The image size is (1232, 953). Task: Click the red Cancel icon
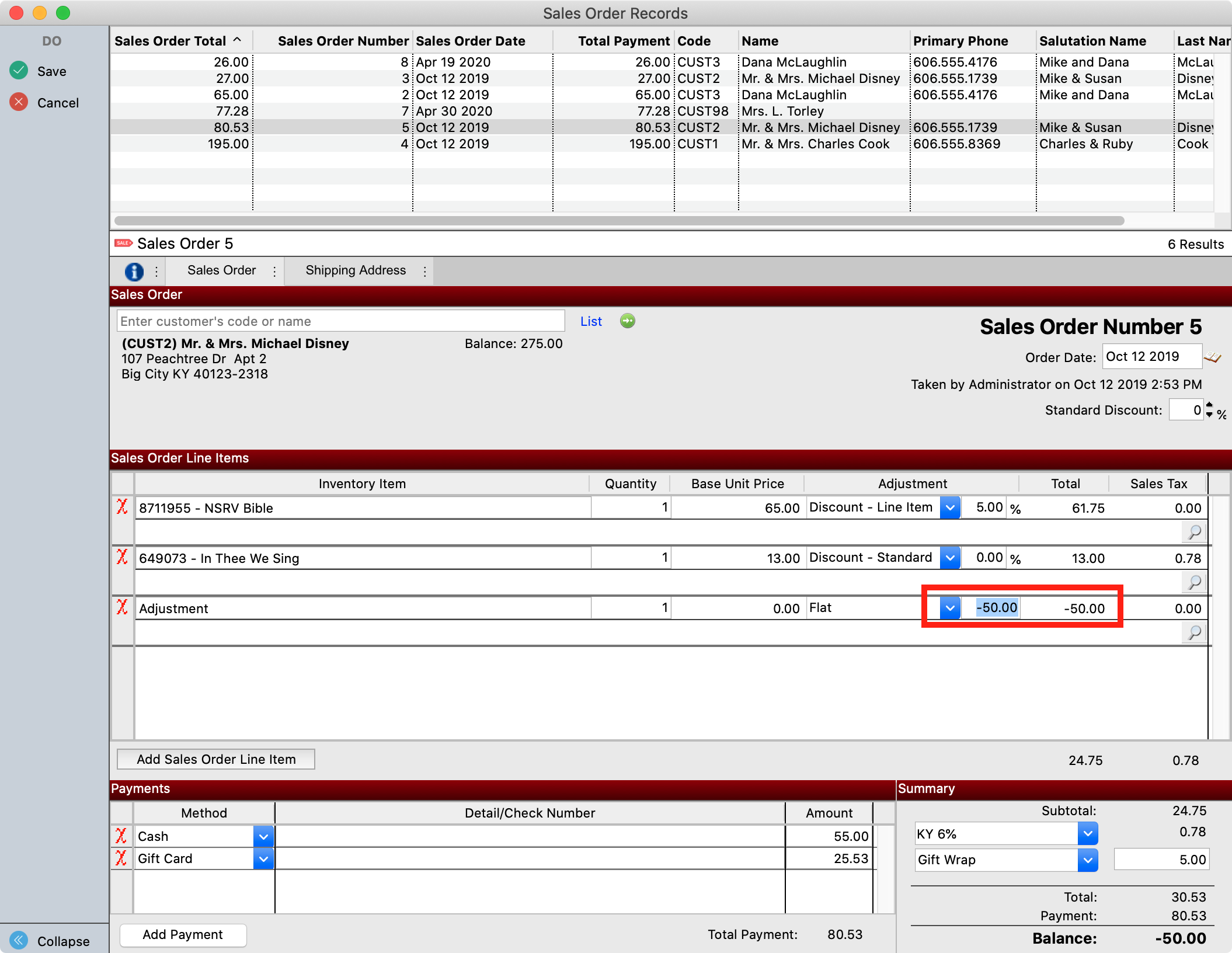click(19, 102)
